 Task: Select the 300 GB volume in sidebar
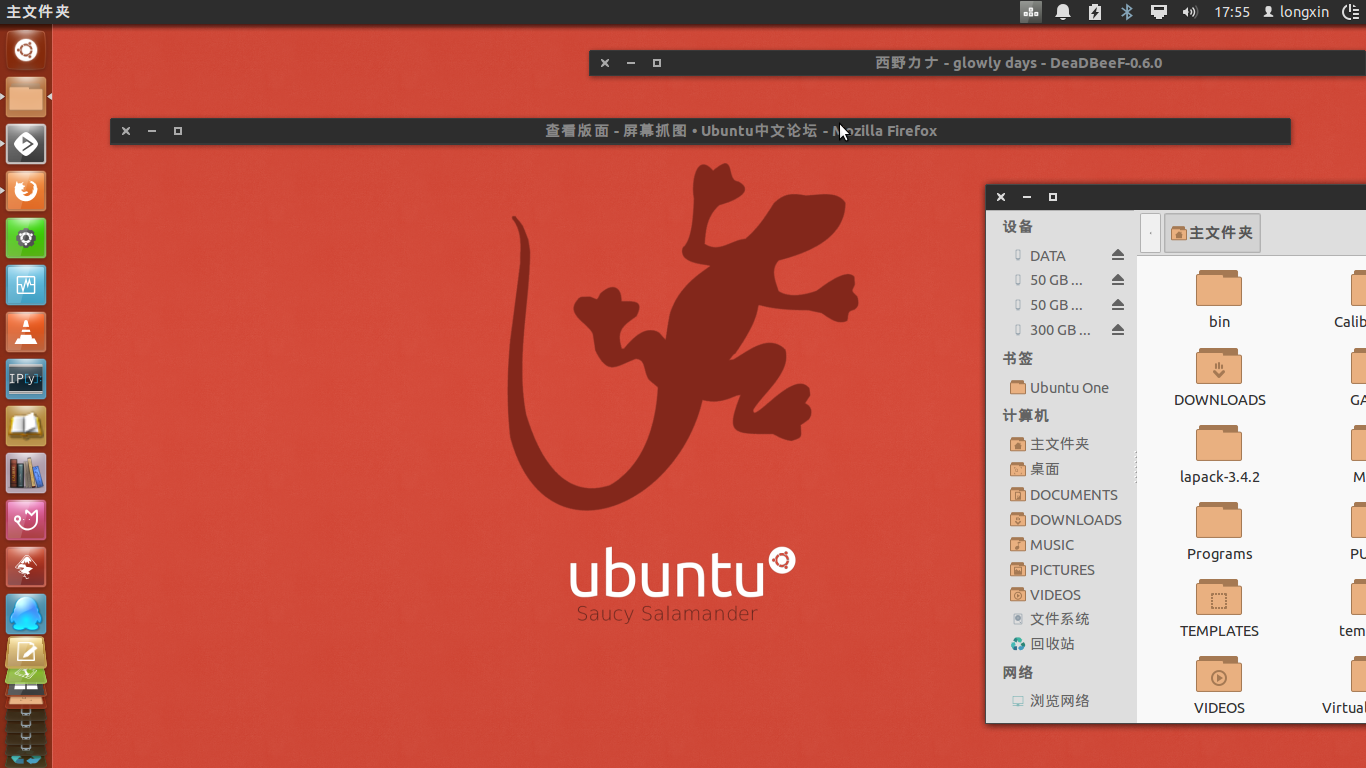1061,330
